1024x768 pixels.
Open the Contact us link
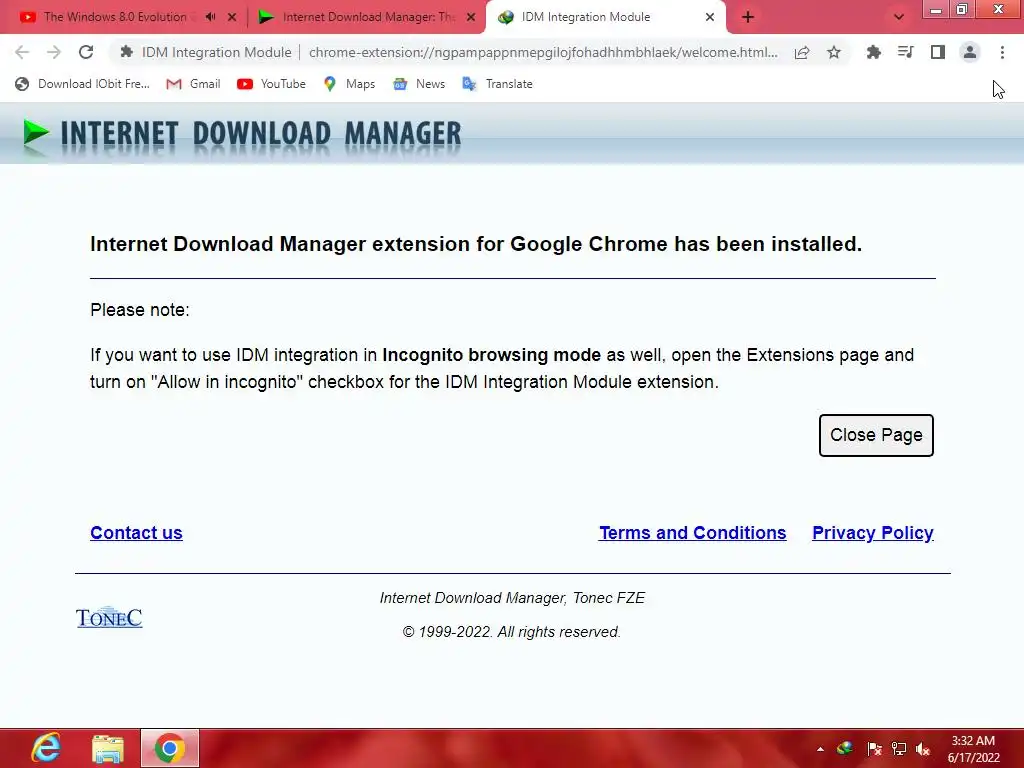[x=136, y=533]
